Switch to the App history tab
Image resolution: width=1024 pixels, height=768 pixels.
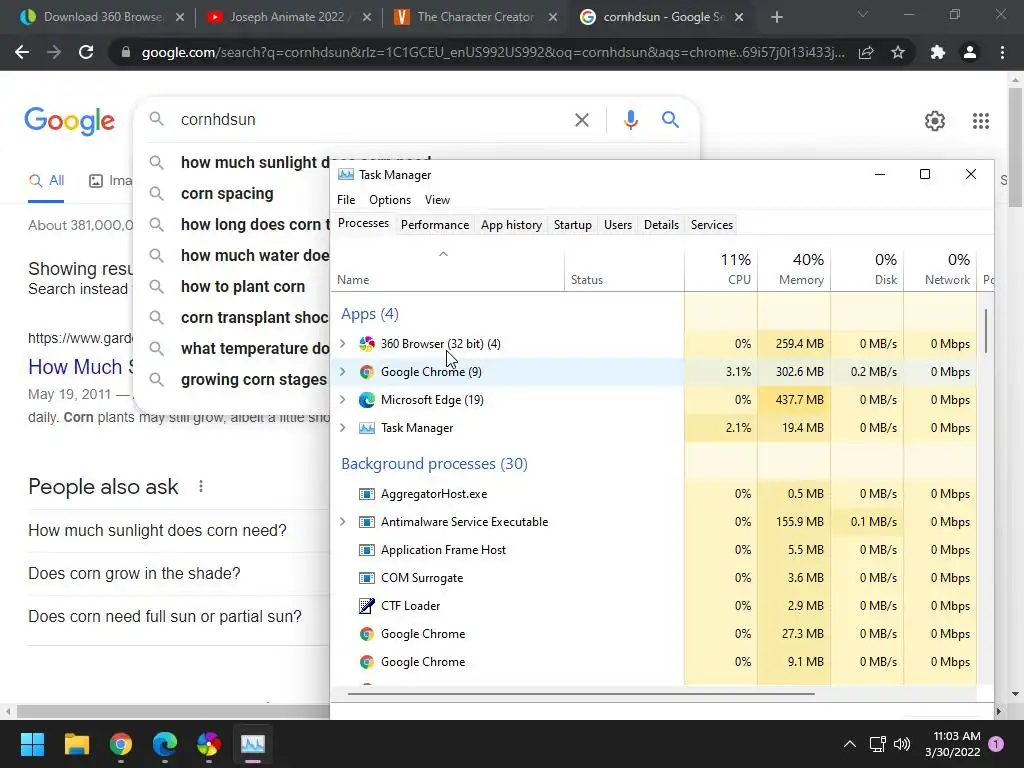click(511, 225)
